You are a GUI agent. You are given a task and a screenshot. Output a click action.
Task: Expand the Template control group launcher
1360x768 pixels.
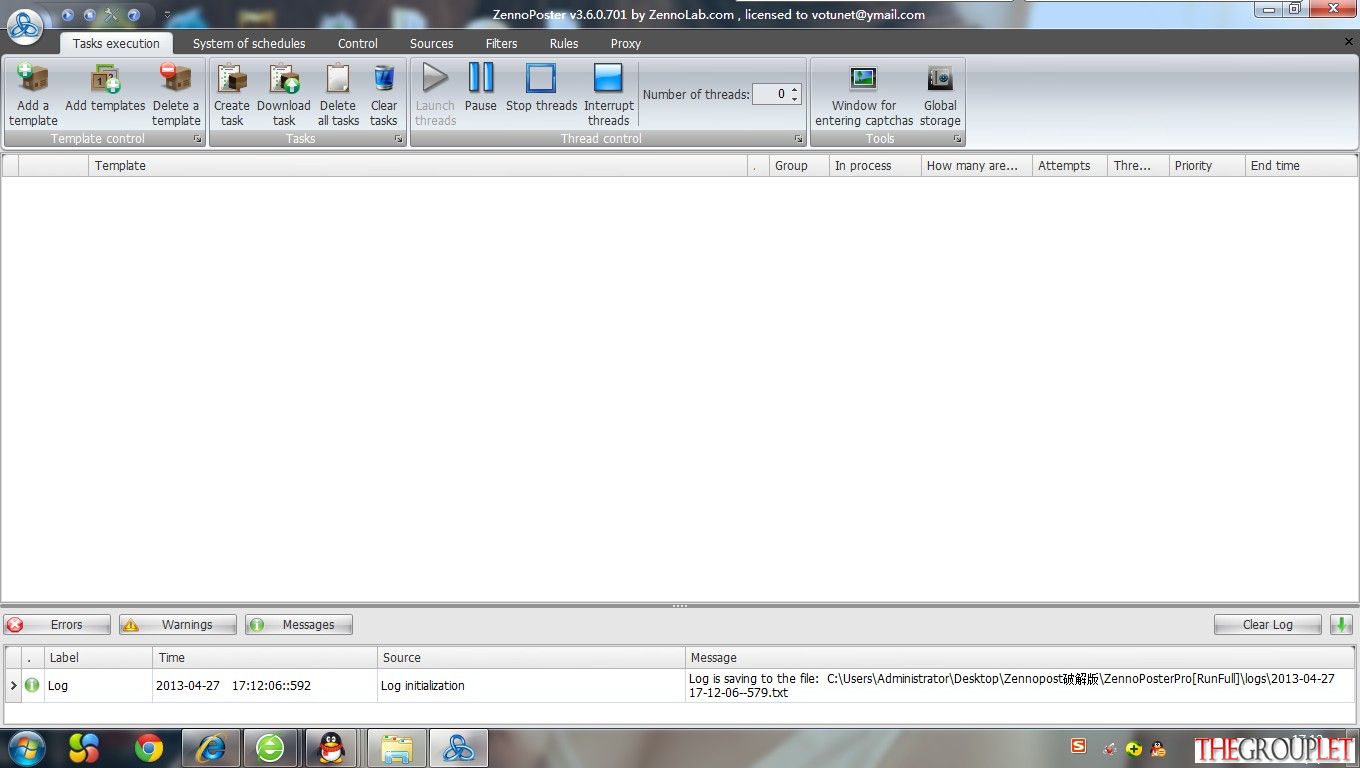198,139
